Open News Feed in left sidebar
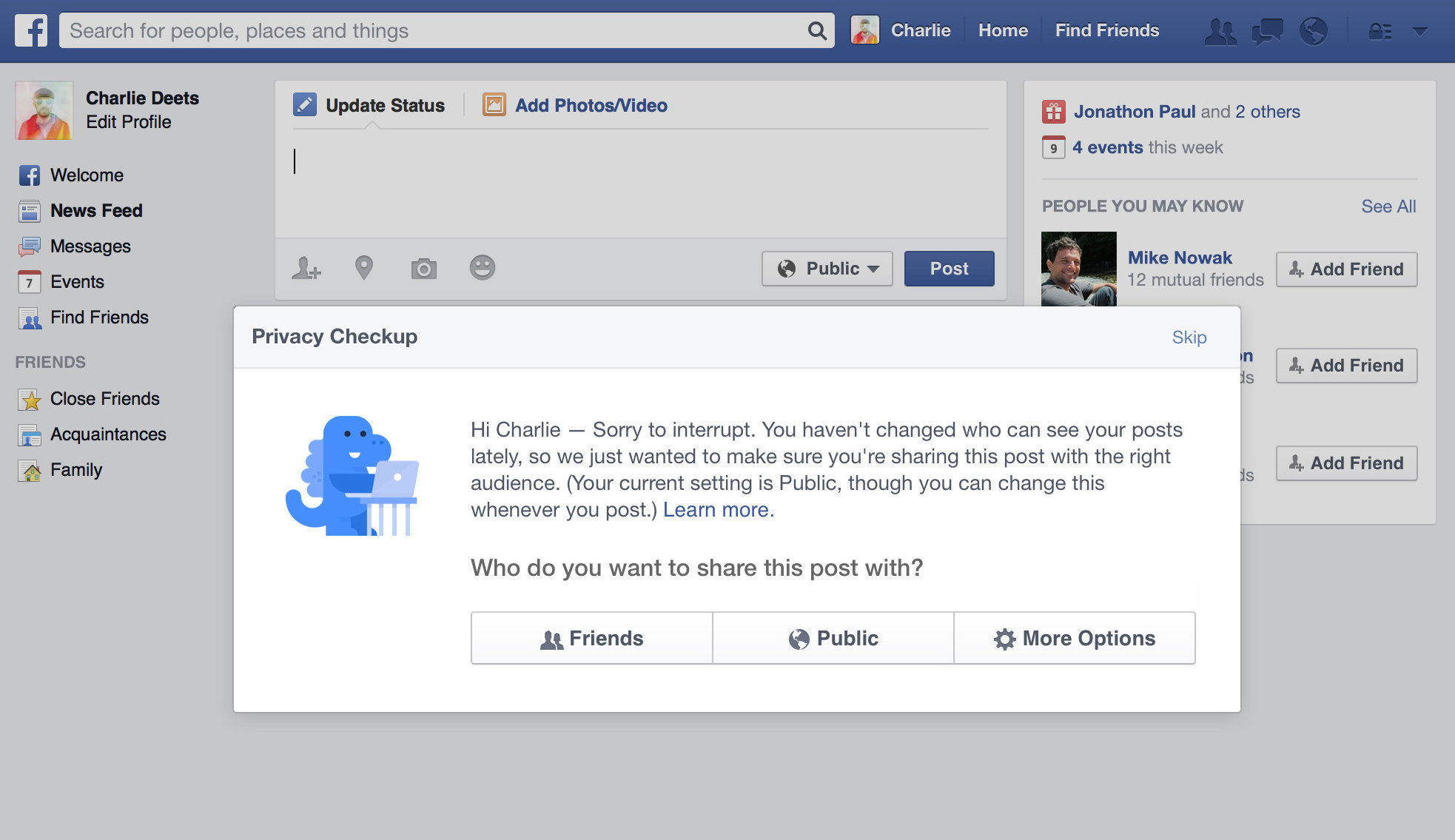The width and height of the screenshot is (1455, 840). pos(95,211)
